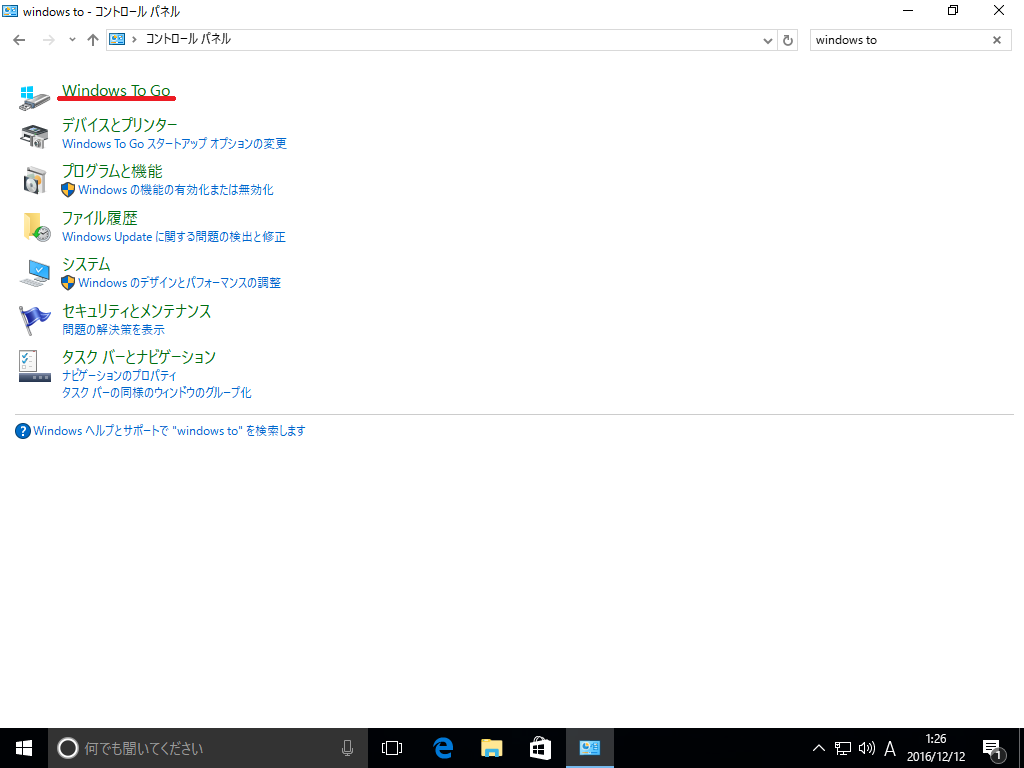Click コントロール パネル in the address bar
Image resolution: width=1024 pixels, height=768 pixels.
[188, 39]
